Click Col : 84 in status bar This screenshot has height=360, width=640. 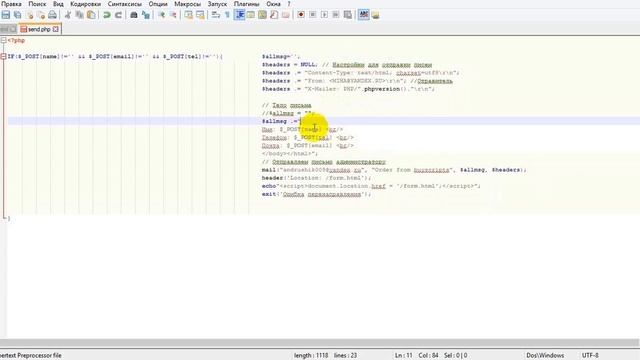(428, 356)
